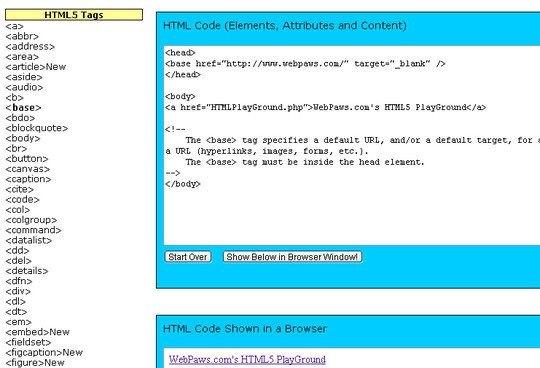
Task: Click the <col> tag link
Action: (18, 210)
